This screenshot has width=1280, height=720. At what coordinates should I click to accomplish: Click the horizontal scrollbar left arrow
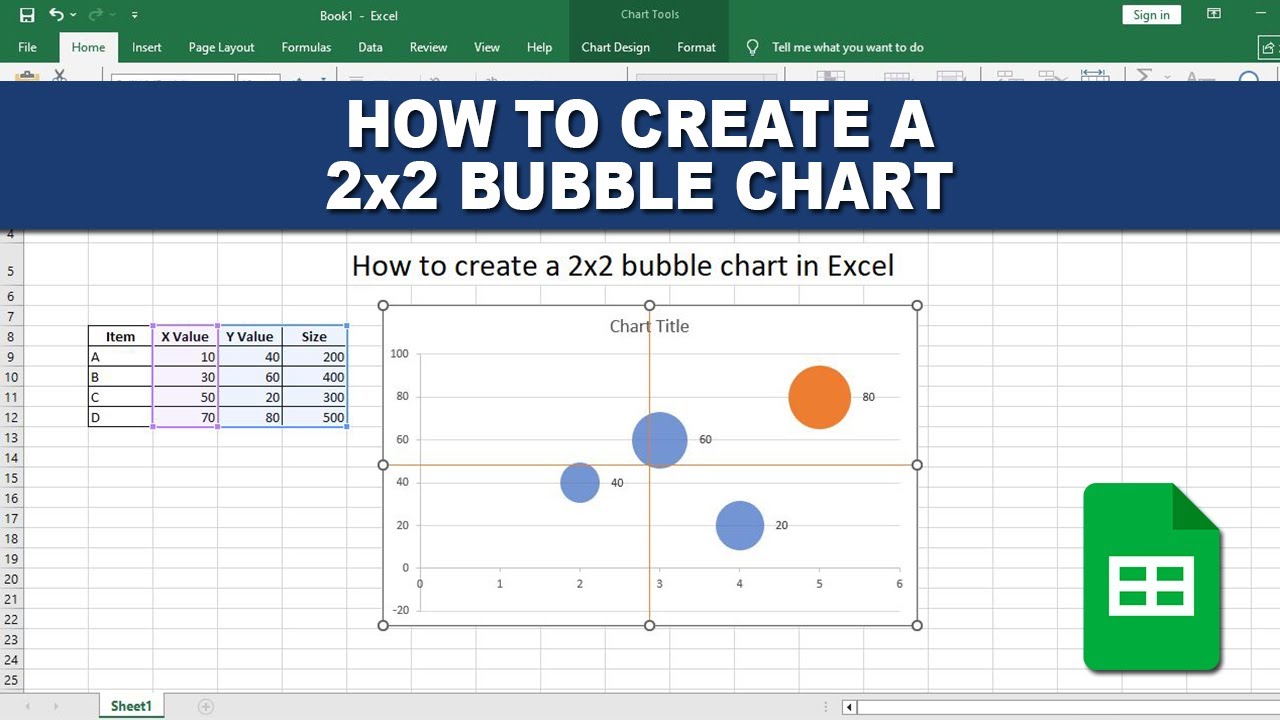(x=850, y=707)
